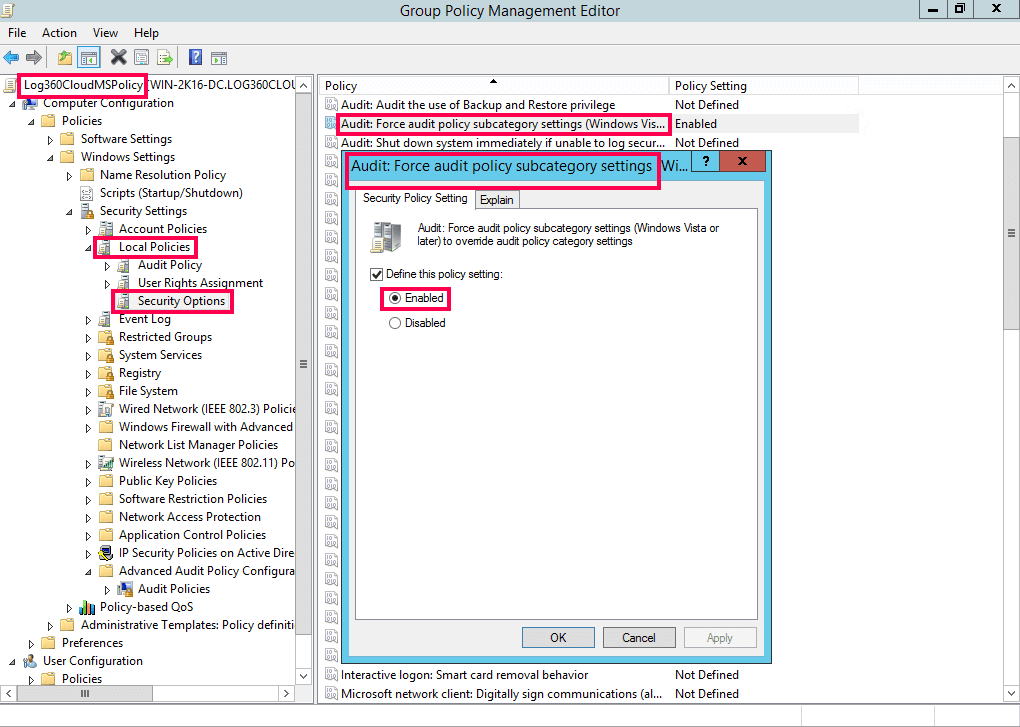Image resolution: width=1020 pixels, height=727 pixels.
Task: Open Help using the question mark toolbar icon
Action: [x=195, y=57]
